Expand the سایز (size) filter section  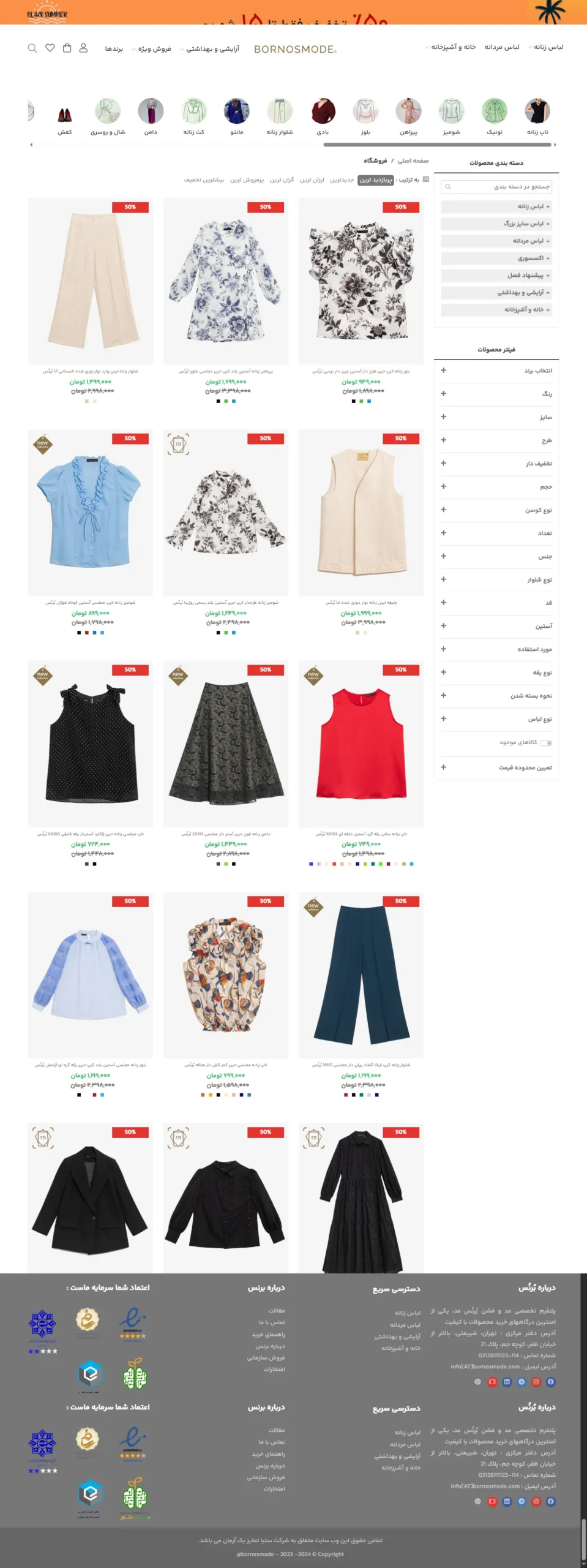(496, 417)
